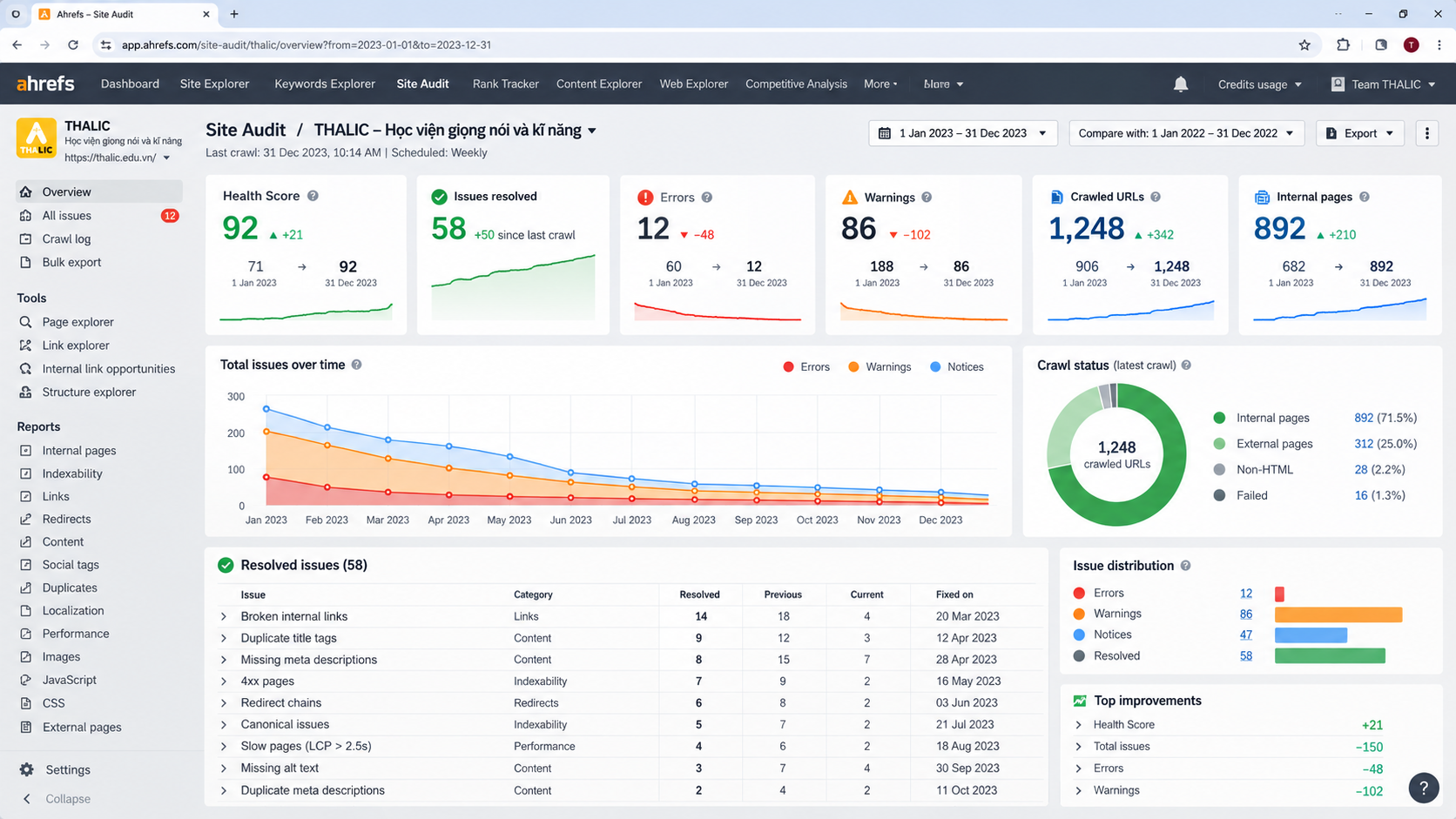
Task: Click the THALIC project logo thumbnail
Action: pos(37,138)
